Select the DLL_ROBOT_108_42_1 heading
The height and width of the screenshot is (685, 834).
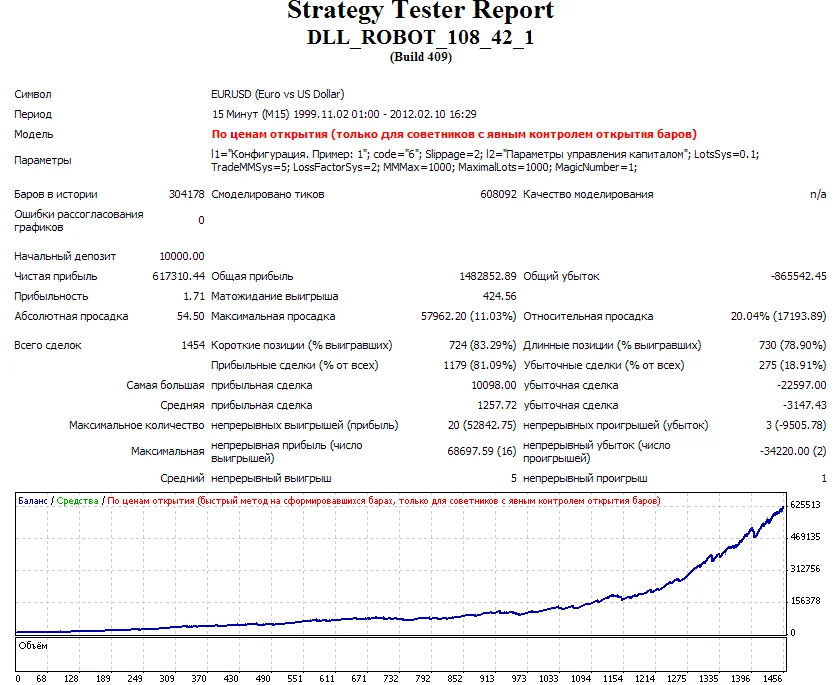click(420, 37)
